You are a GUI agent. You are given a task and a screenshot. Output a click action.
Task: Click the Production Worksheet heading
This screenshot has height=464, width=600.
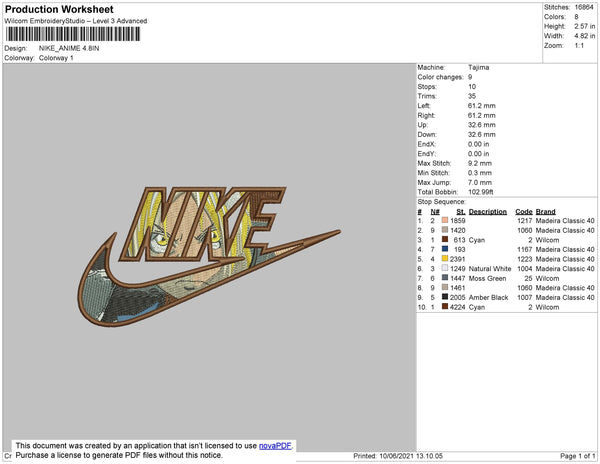point(59,10)
